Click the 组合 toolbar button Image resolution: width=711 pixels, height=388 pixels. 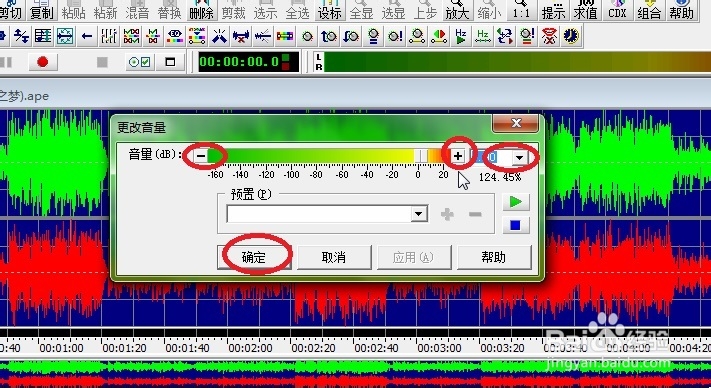(649, 11)
